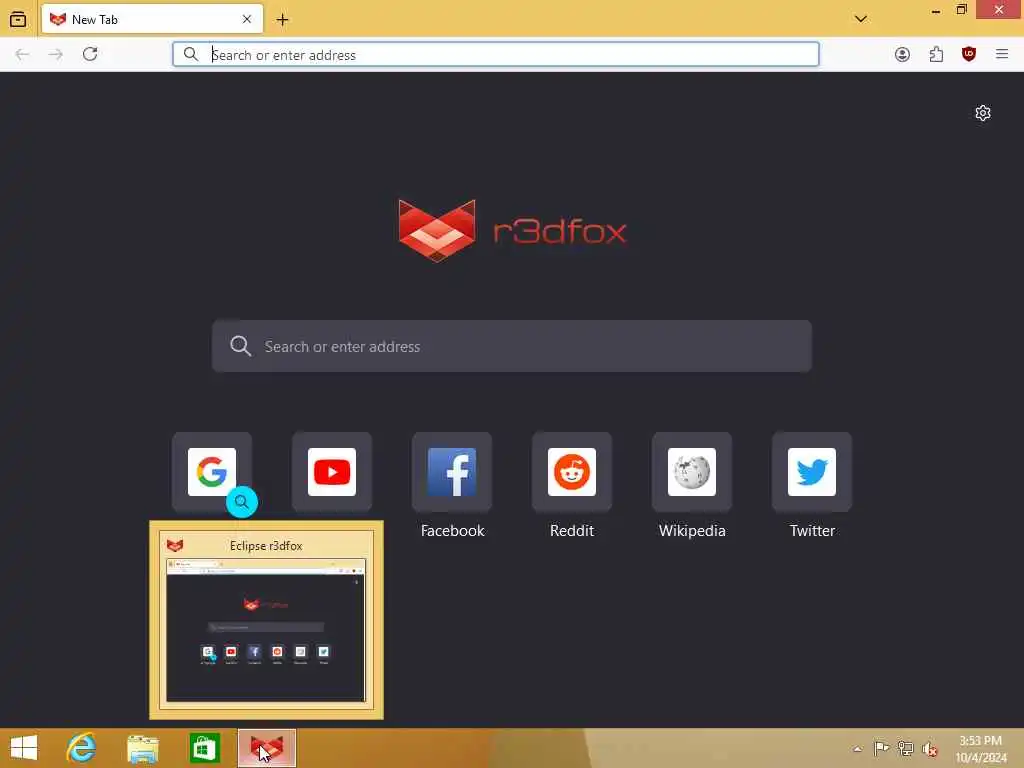Open the network tray icon
This screenshot has height=768, width=1024.
(x=905, y=748)
